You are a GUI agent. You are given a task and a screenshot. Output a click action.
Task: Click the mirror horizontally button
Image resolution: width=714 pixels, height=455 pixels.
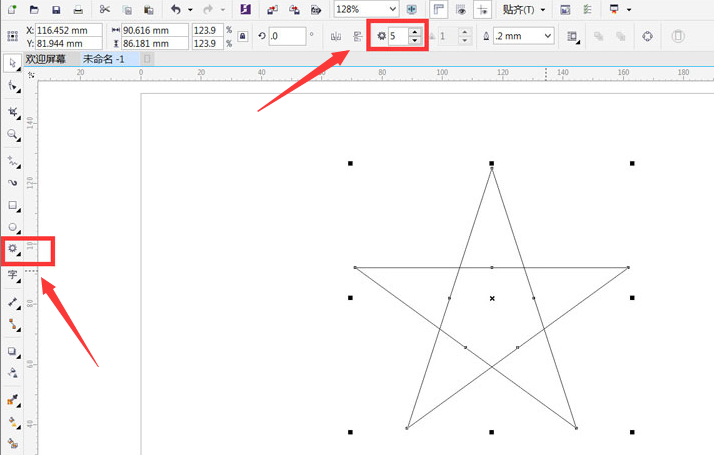pos(335,36)
